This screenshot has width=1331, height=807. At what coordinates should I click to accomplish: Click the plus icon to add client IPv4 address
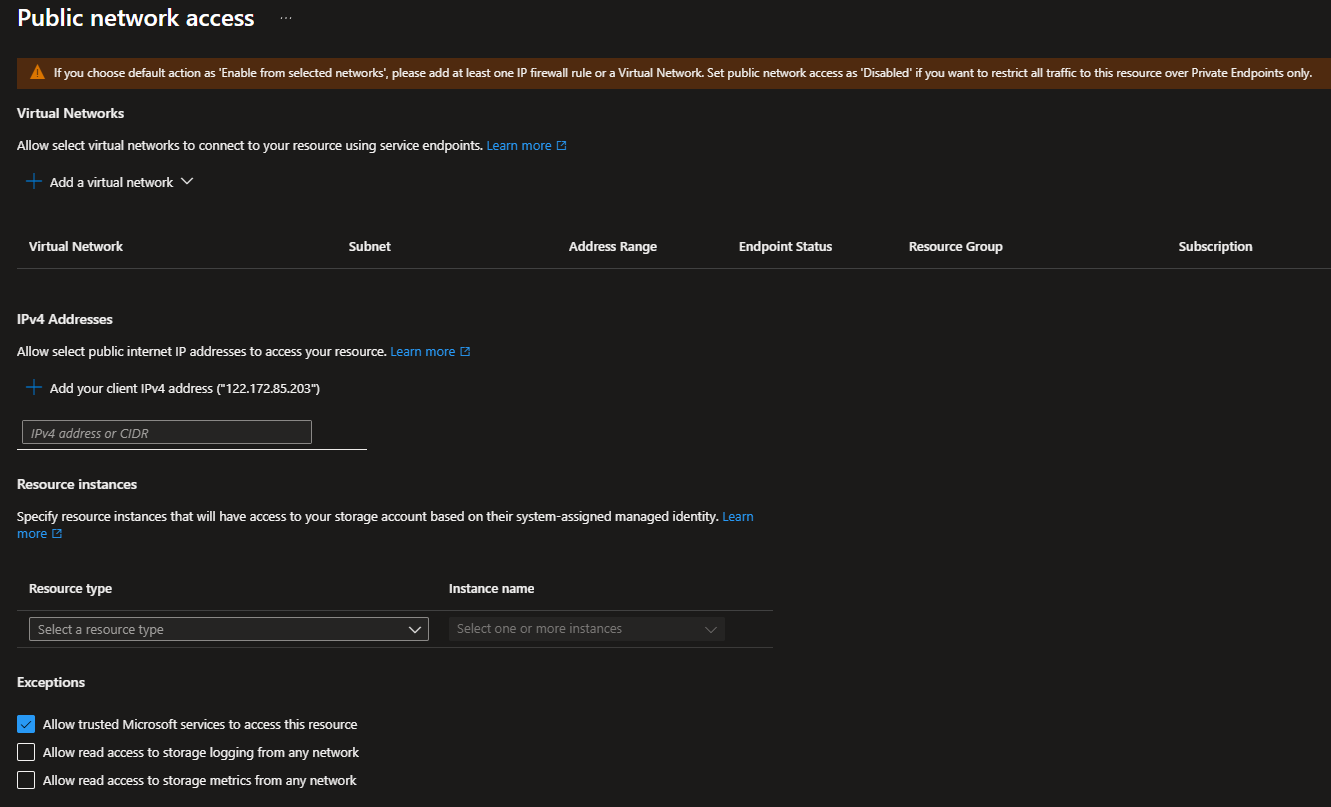point(34,388)
